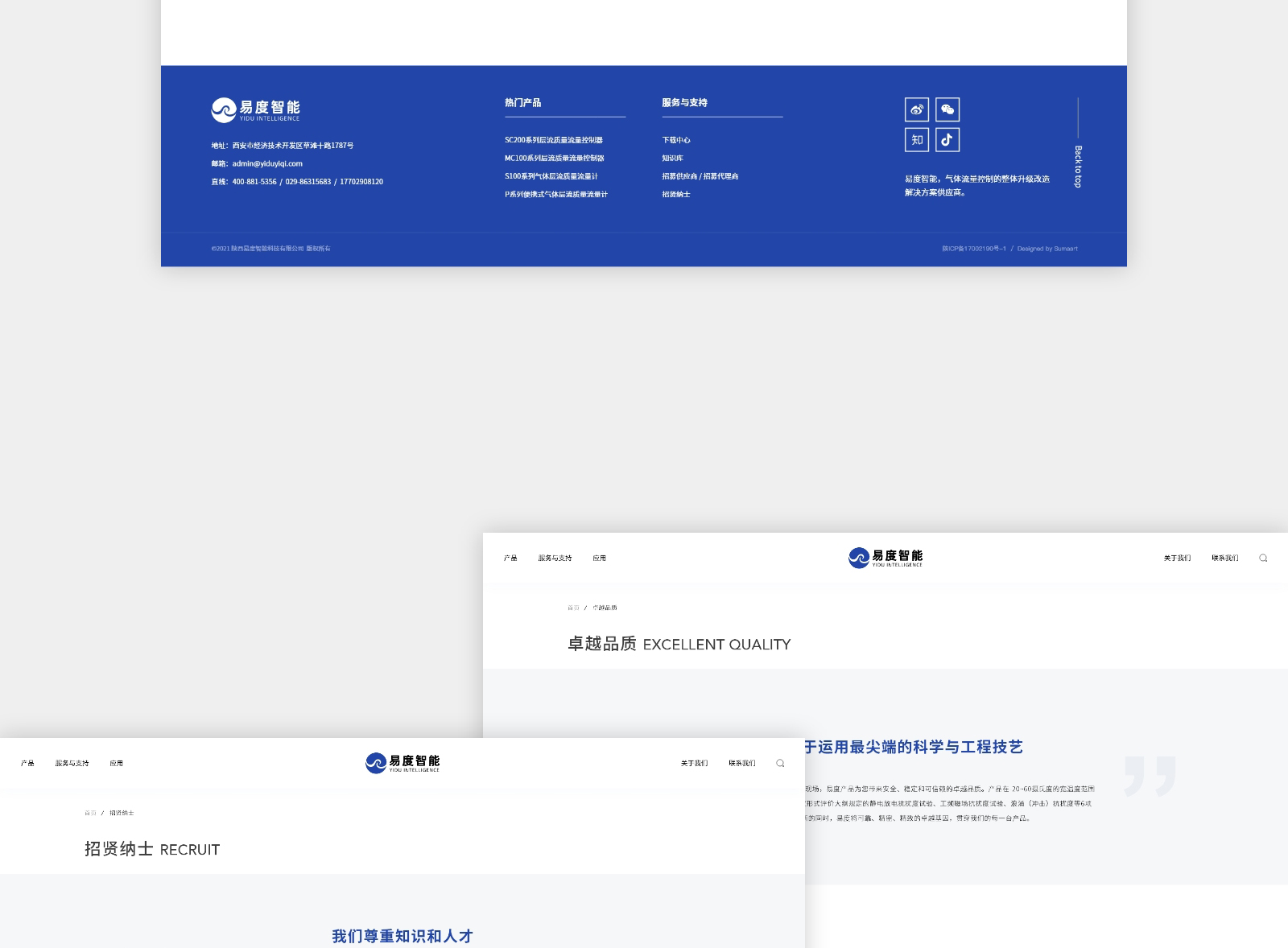Click search icon on the Recruit page header
Viewport: 1288px width, 948px height.
[780, 763]
